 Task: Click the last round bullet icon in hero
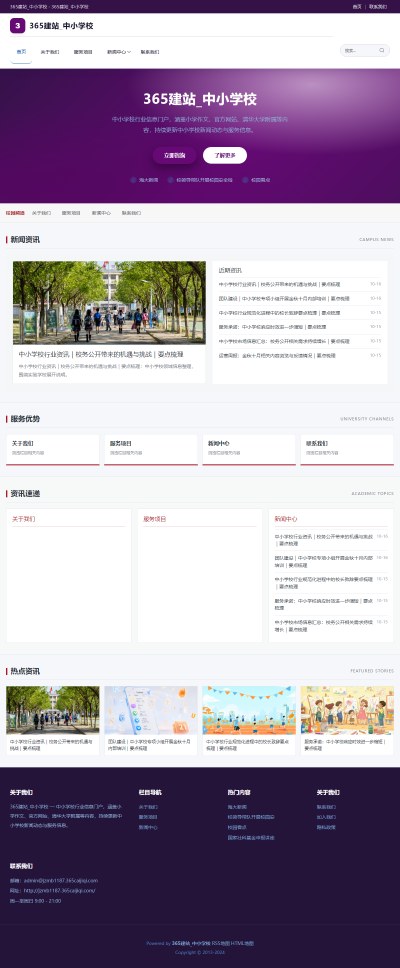(x=245, y=180)
